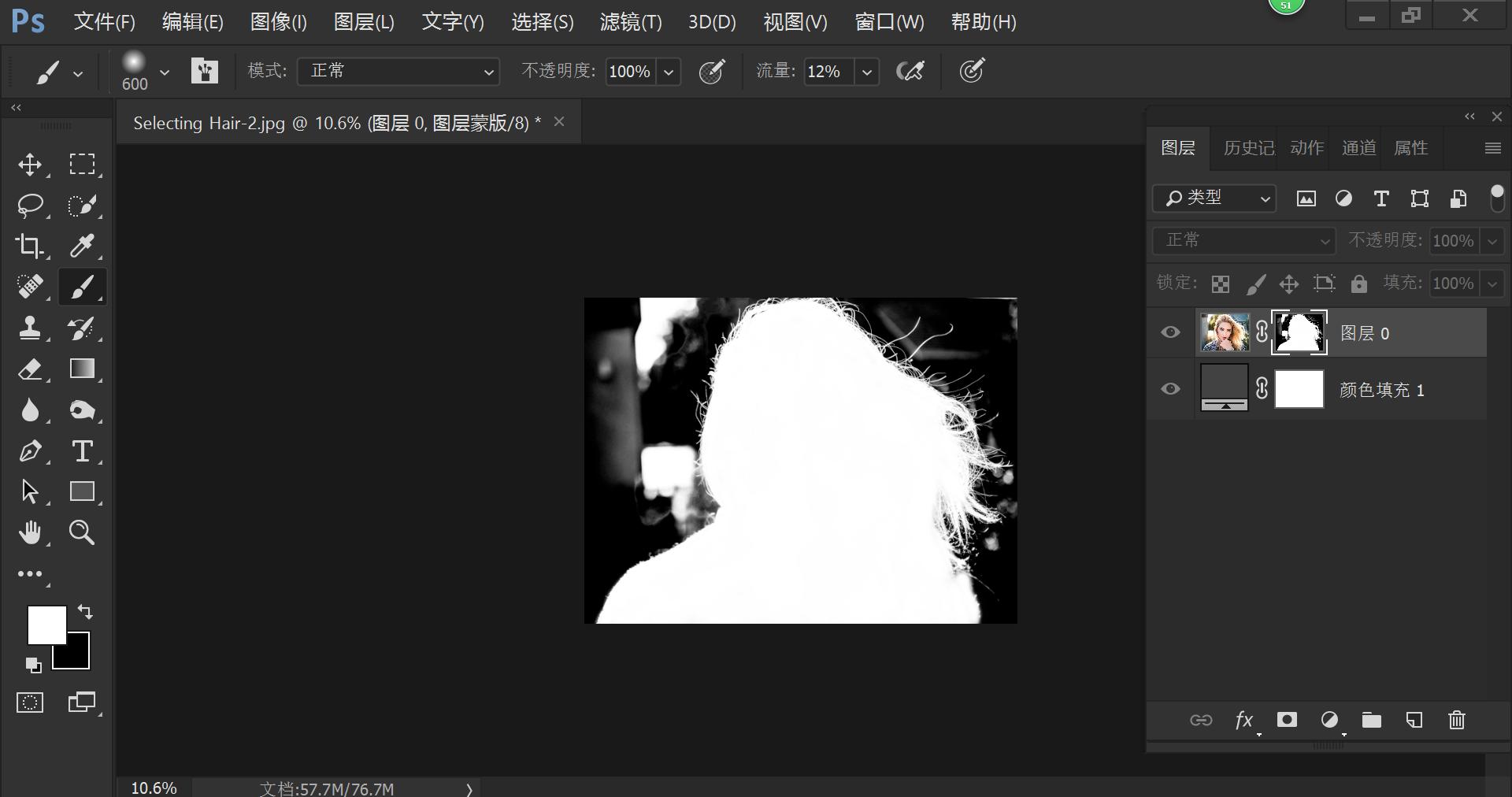
Task: Hide the 颜色填充 1 layer
Action: coord(1170,389)
